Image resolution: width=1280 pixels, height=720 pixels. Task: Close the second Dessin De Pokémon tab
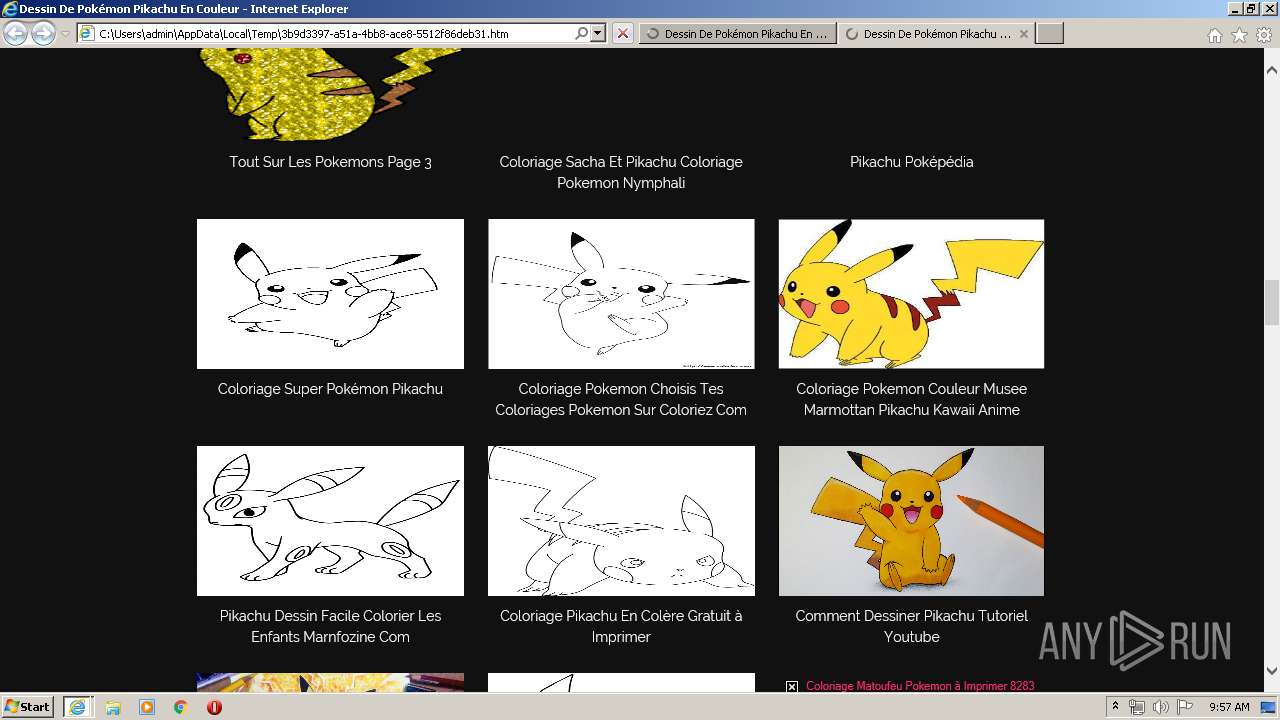coord(1023,34)
